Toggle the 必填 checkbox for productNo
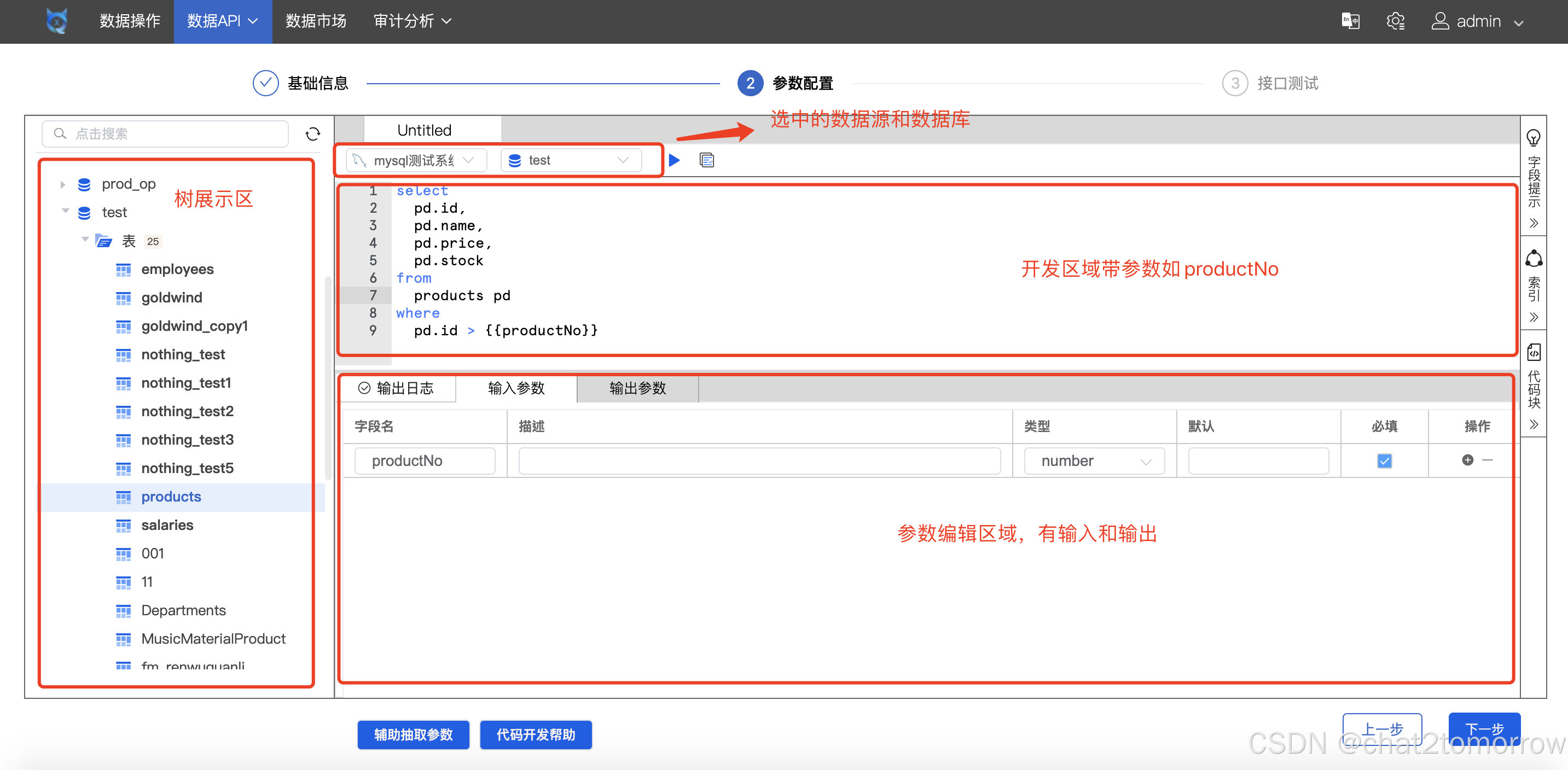 point(1384,460)
